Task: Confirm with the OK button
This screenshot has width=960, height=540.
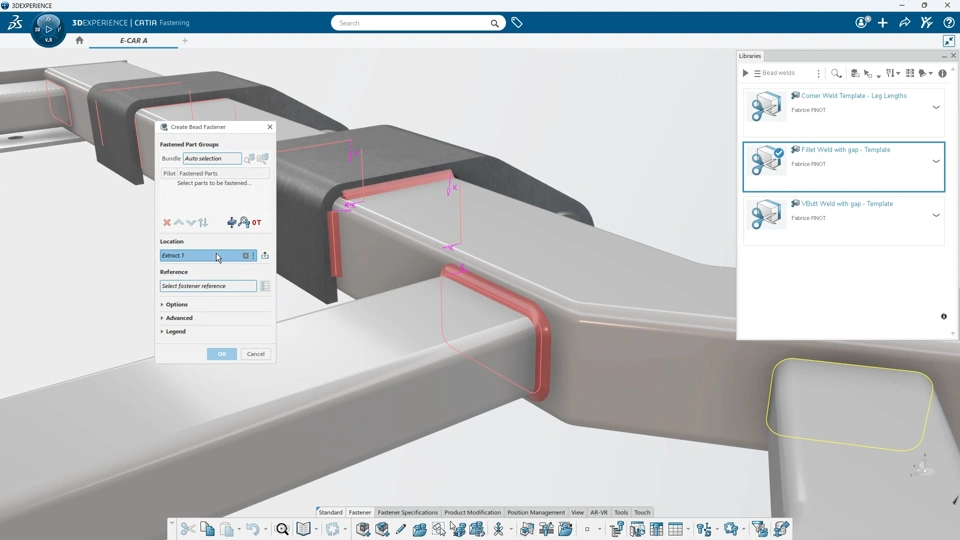Action: (222, 354)
